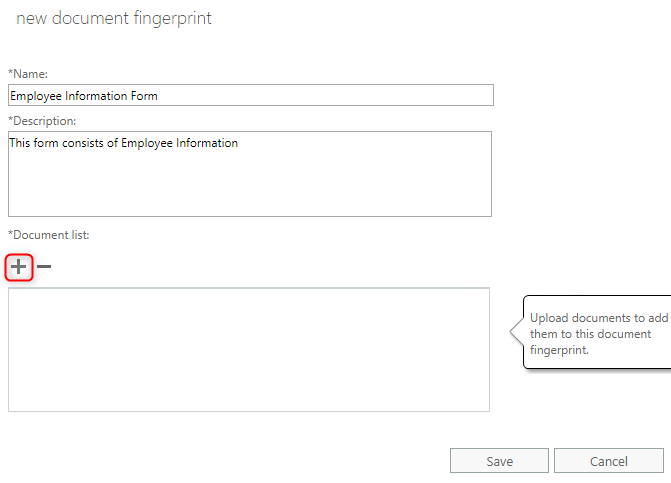This screenshot has height=483, width=671.
Task: Select the empty Document list box
Action: (249, 350)
